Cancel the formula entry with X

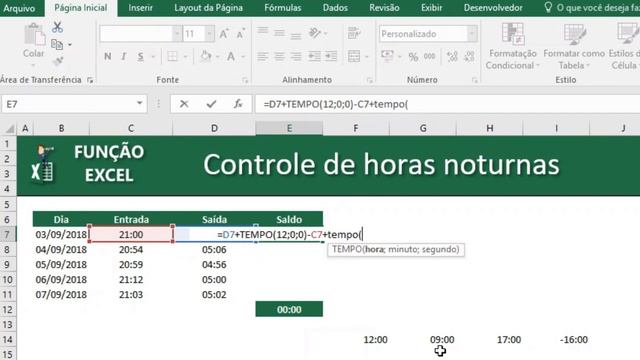point(184,104)
